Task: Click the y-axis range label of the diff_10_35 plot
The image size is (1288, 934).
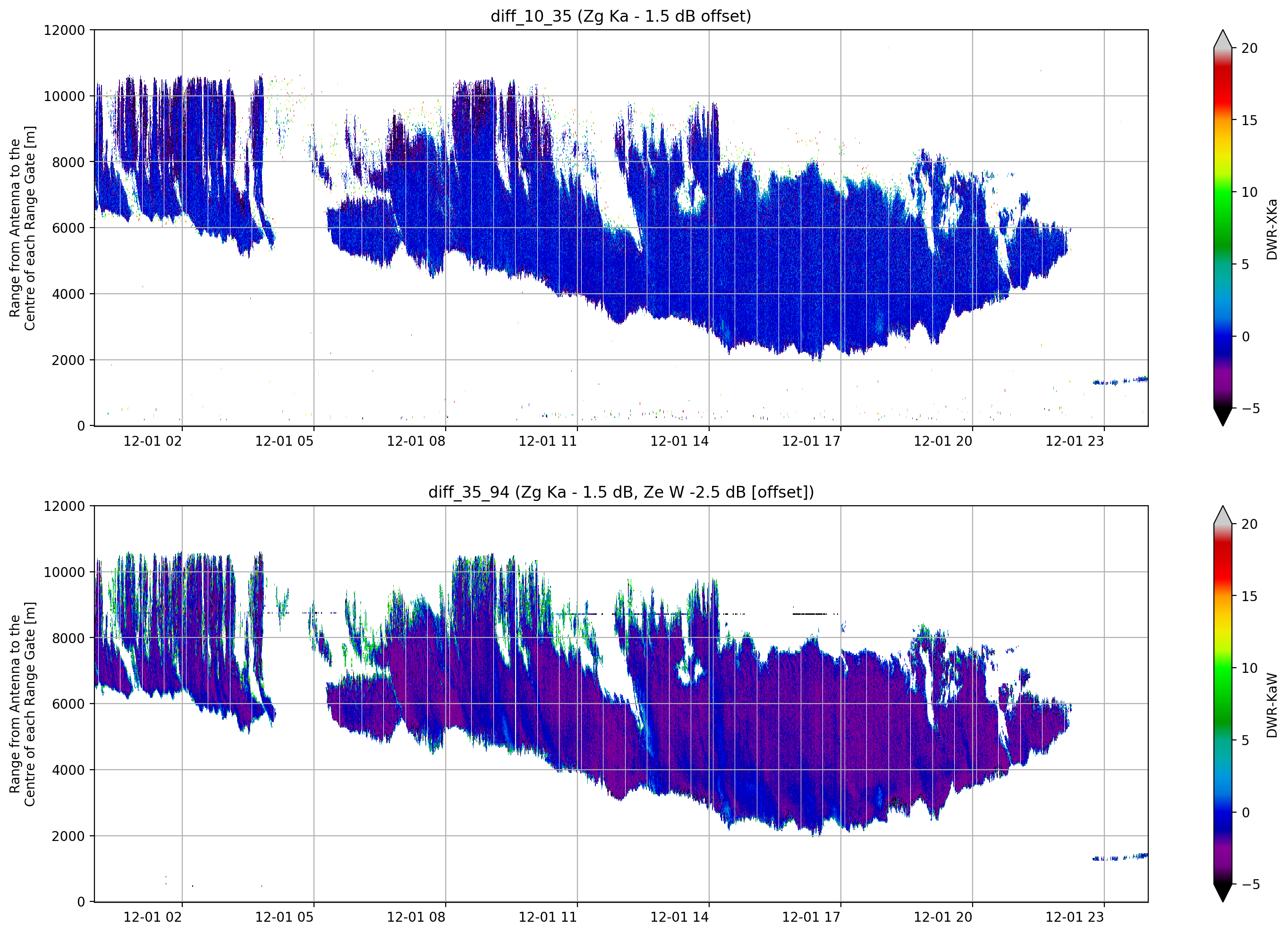Action: click(23, 228)
